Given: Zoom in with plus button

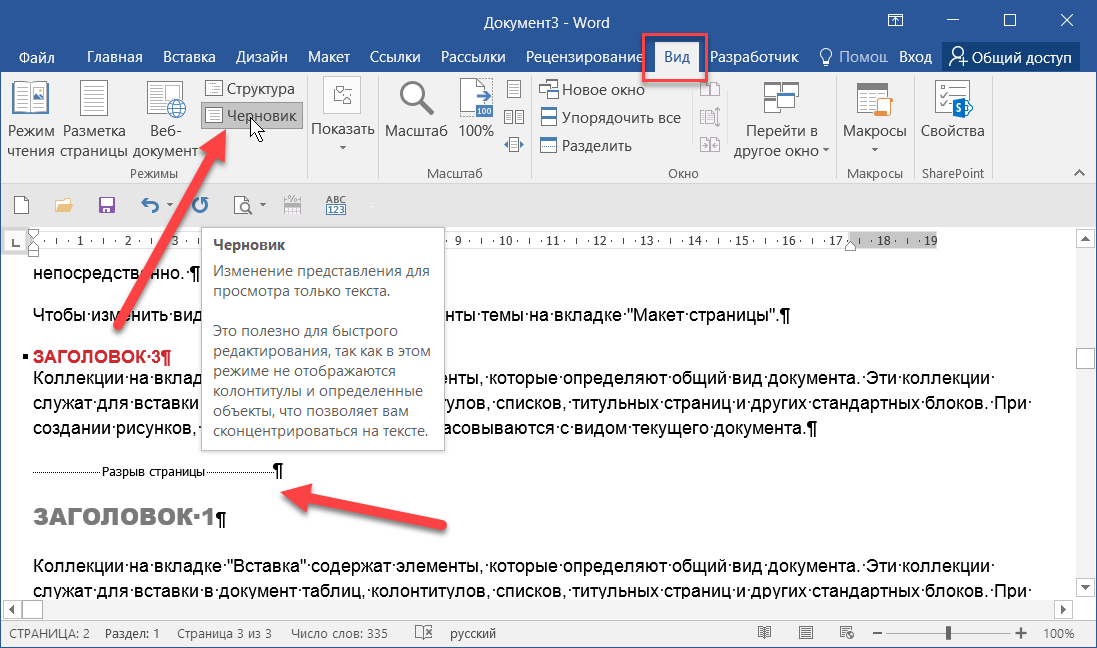Looking at the screenshot, I should tap(1021, 633).
